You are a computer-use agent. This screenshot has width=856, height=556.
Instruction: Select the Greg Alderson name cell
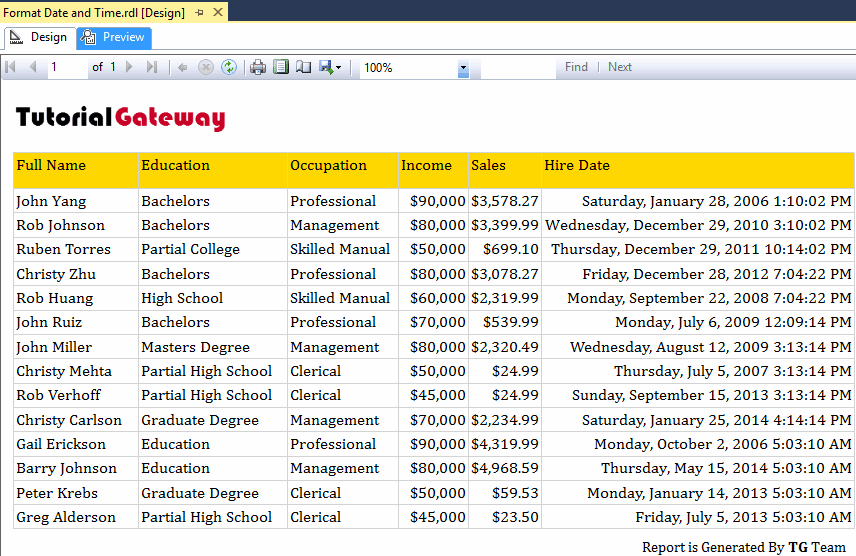click(76, 517)
